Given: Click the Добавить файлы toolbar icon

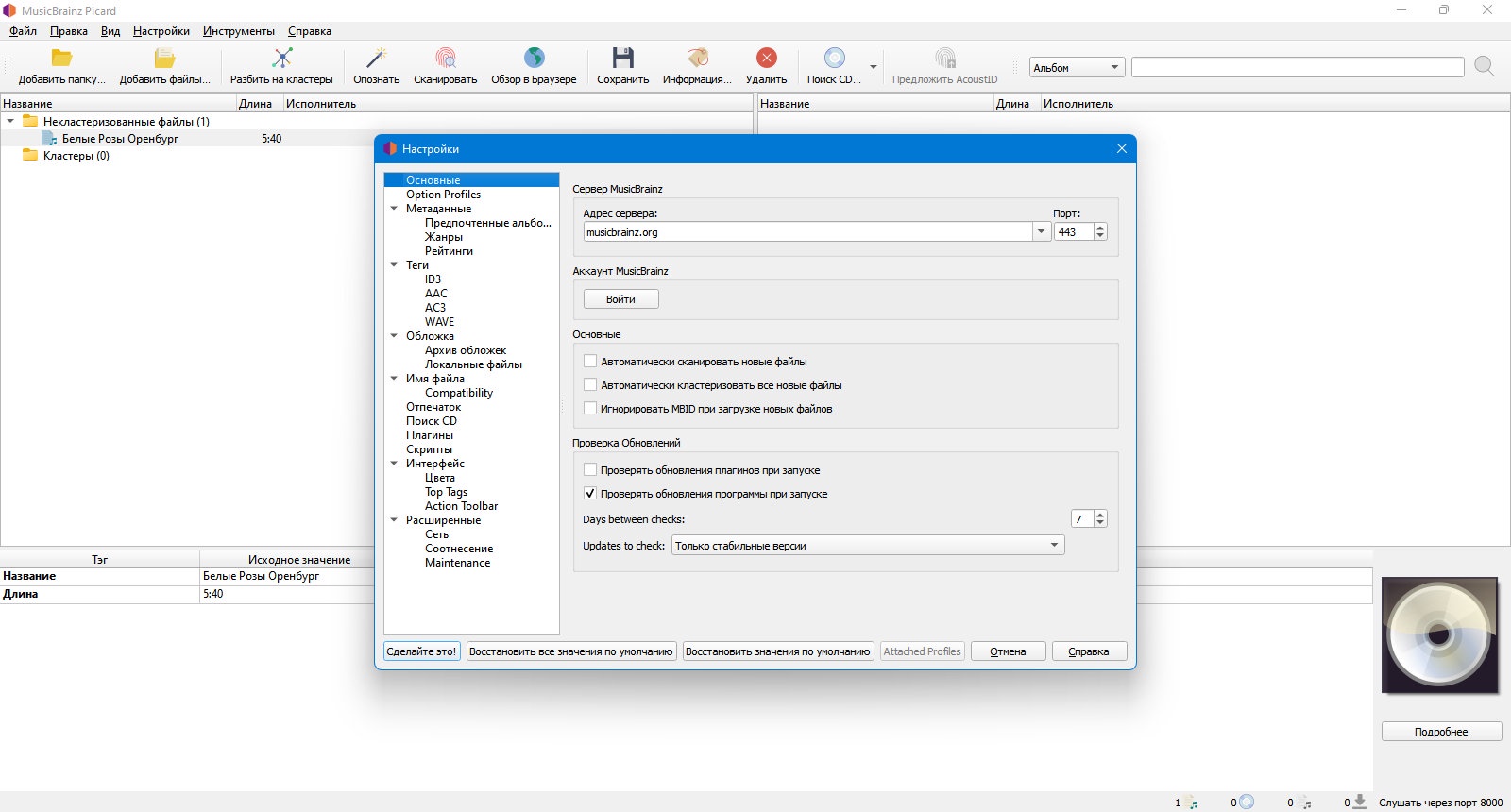Looking at the screenshot, I should pyautogui.click(x=164, y=58).
